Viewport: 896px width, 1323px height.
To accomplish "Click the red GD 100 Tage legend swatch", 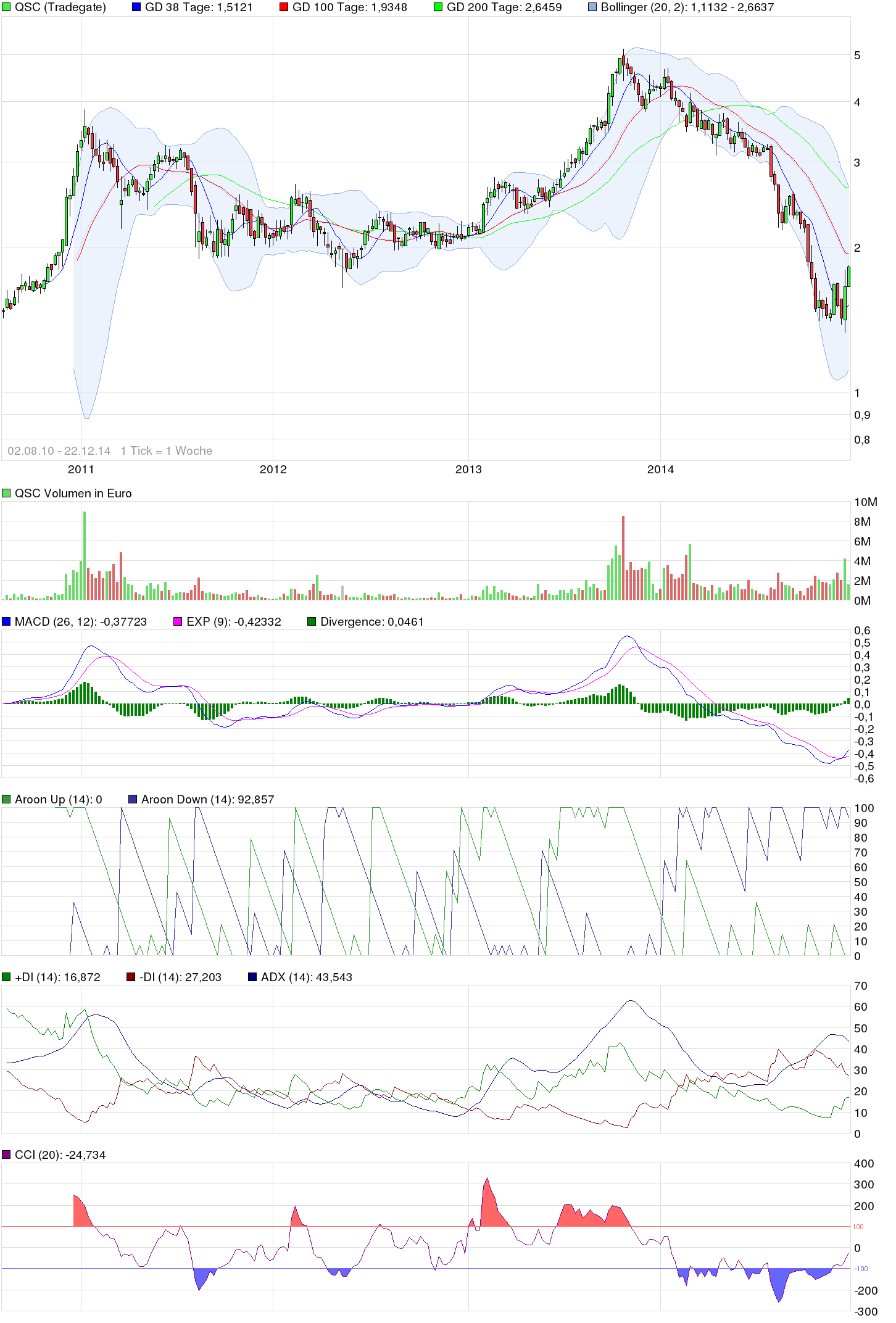I will (284, 7).
